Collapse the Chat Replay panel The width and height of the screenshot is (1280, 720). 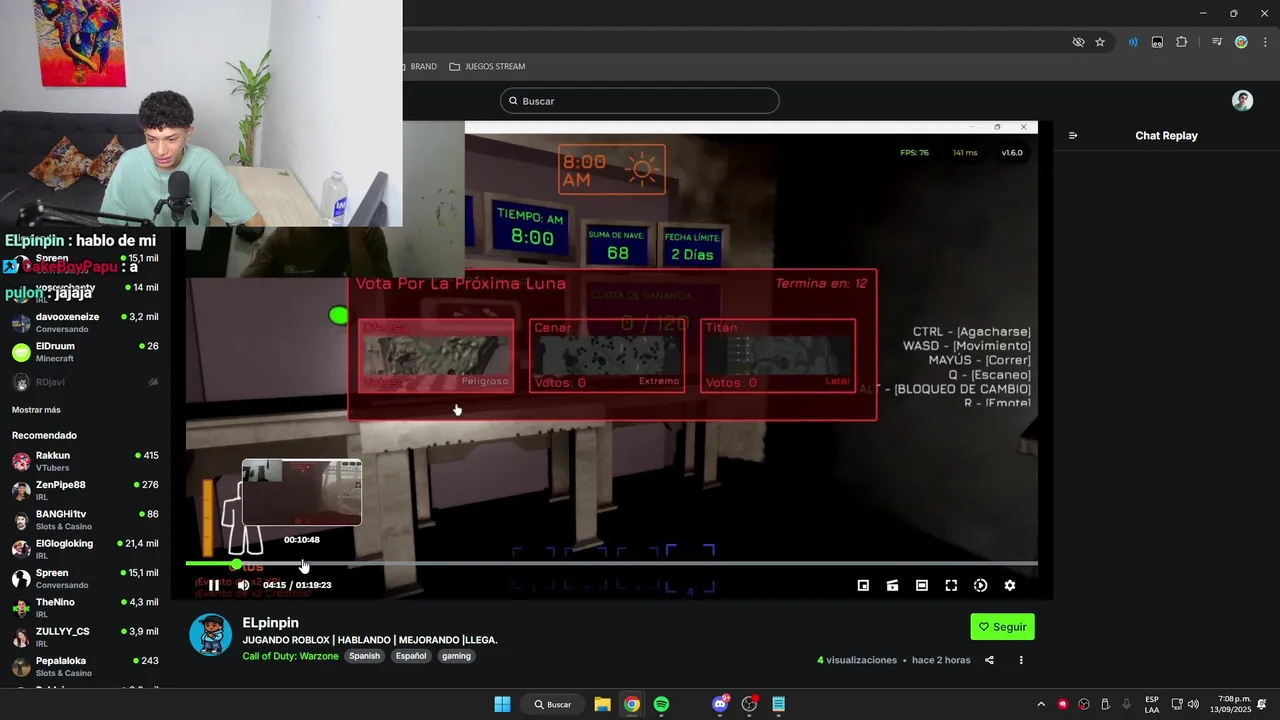point(1073,136)
